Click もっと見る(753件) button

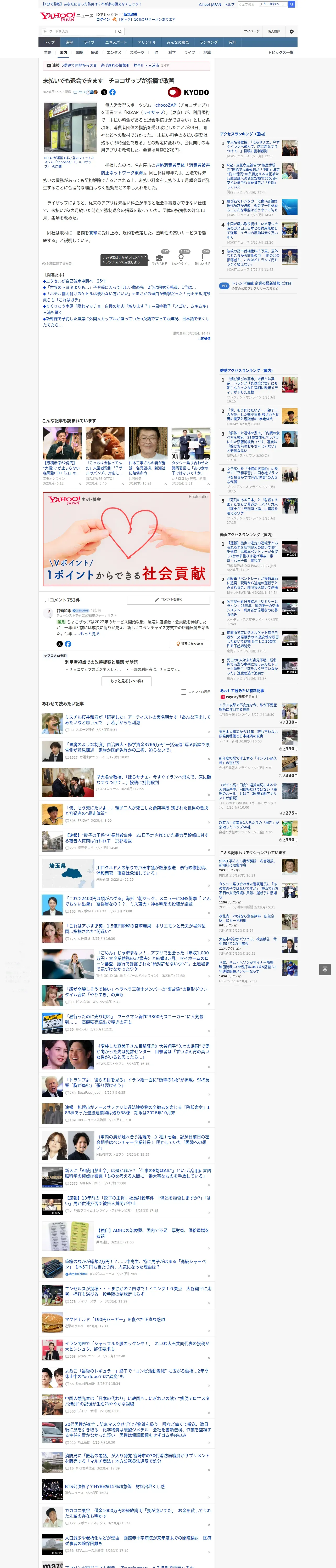pyautogui.click(x=127, y=681)
